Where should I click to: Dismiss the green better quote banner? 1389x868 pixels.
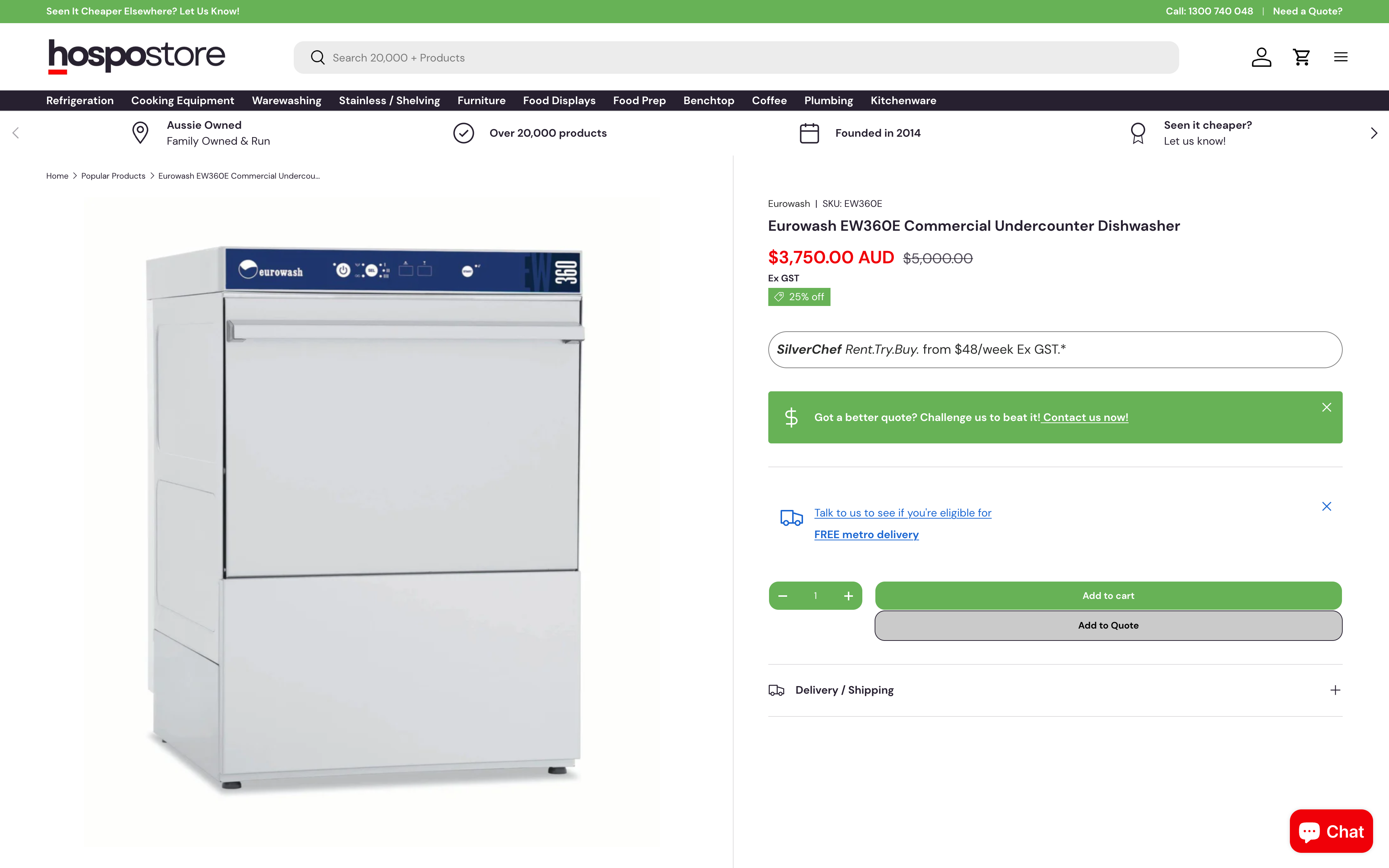point(1326,407)
